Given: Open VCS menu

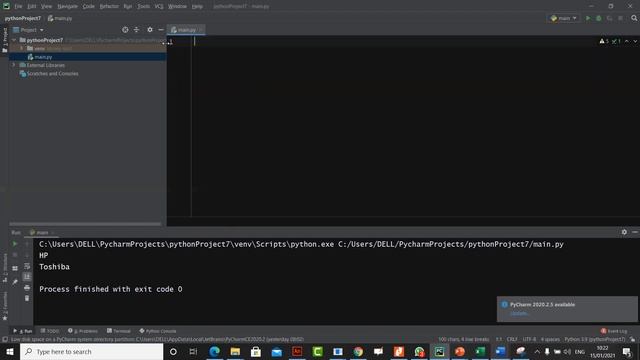Looking at the screenshot, I should [159, 6].
